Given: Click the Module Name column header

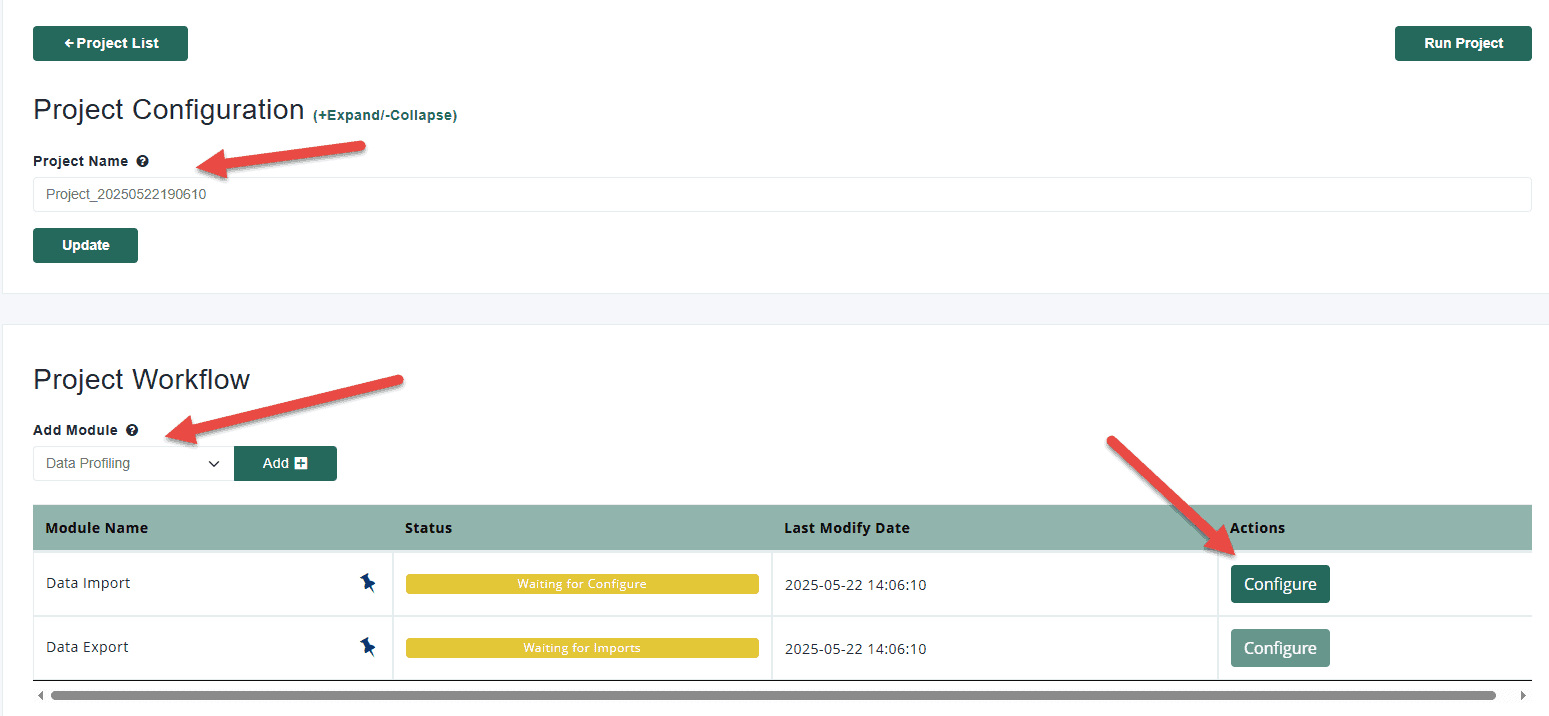Looking at the screenshot, I should (x=97, y=528).
